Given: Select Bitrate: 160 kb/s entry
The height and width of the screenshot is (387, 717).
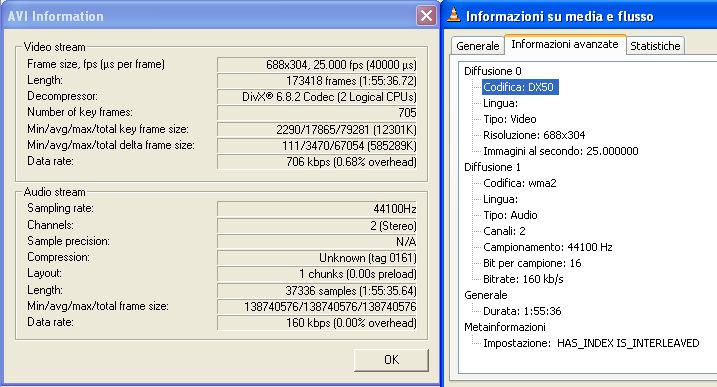Looking at the screenshot, I should tap(523, 279).
